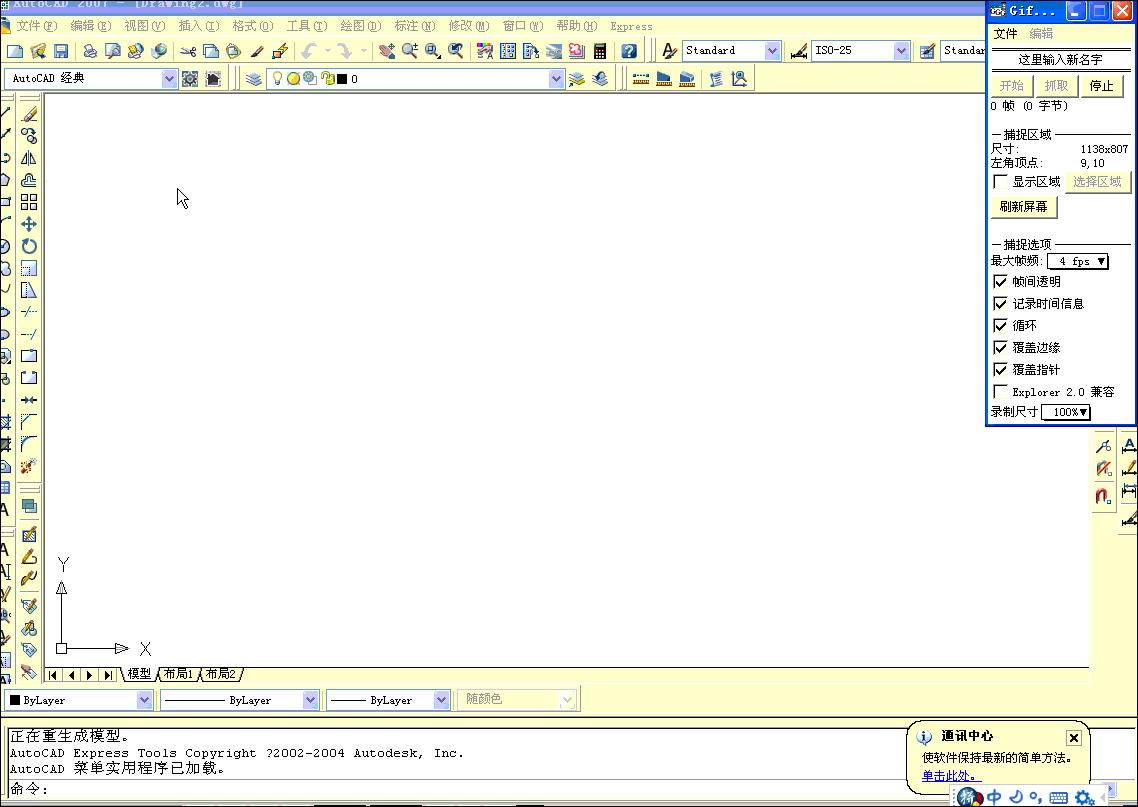Image resolution: width=1138 pixels, height=807 pixels.
Task: Select the Array tool
Action: pyautogui.click(x=29, y=202)
